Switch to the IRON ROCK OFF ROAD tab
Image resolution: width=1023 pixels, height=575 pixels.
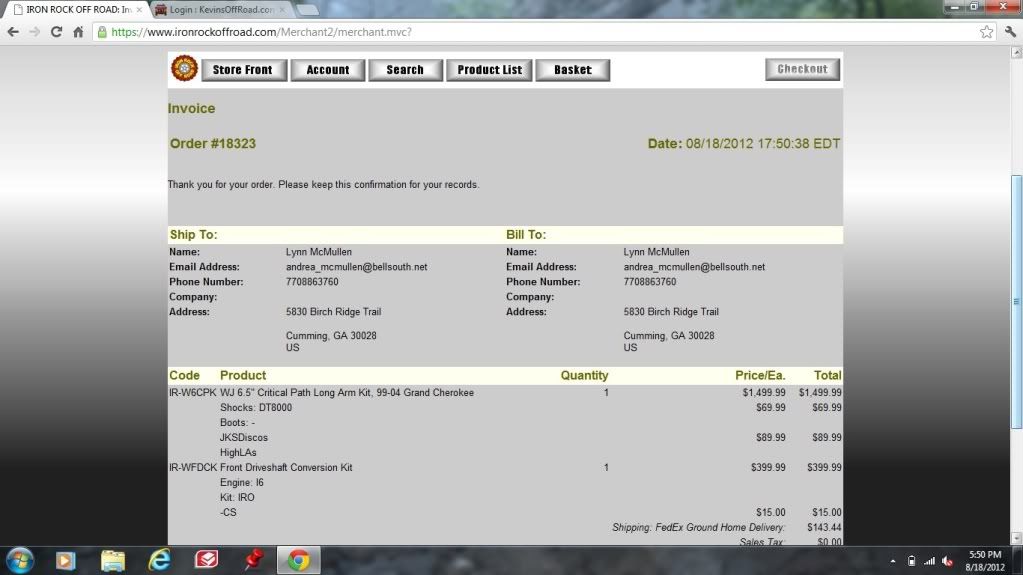point(78,10)
